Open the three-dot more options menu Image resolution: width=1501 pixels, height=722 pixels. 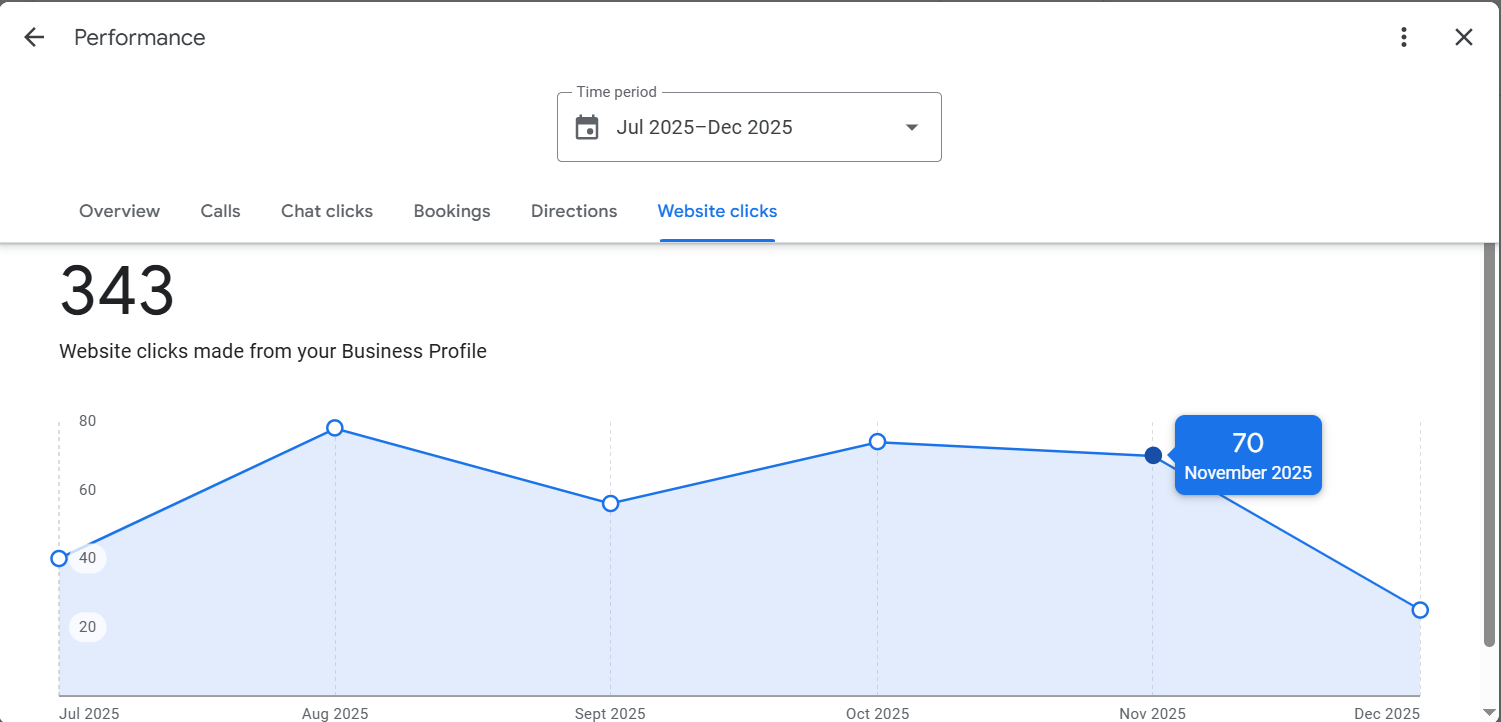coord(1404,38)
